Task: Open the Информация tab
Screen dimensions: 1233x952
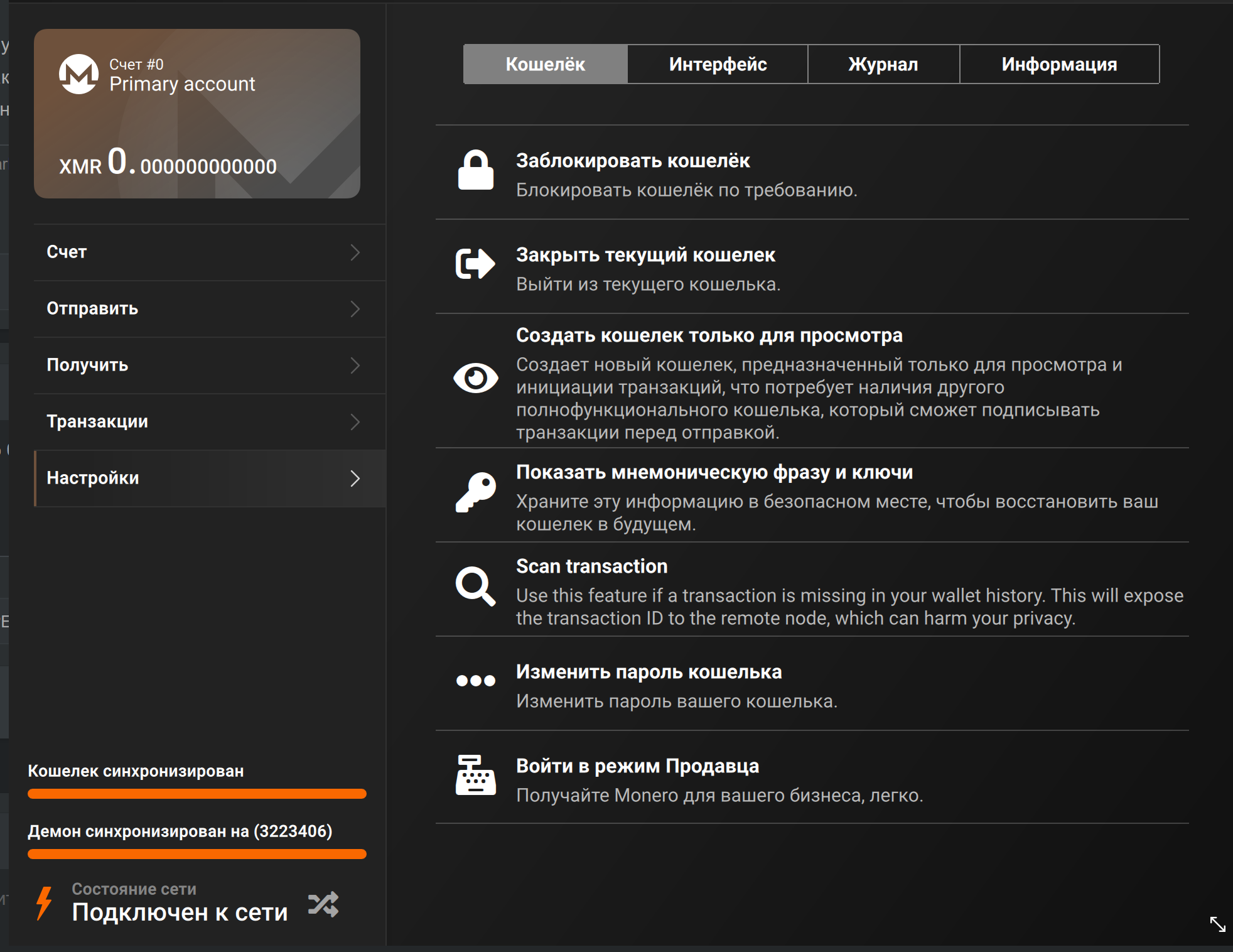Action: point(1058,64)
